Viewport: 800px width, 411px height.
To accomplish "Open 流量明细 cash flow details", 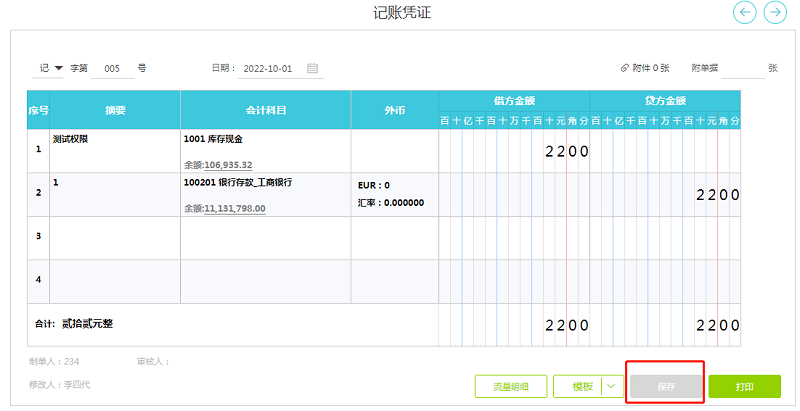I will 510,387.
